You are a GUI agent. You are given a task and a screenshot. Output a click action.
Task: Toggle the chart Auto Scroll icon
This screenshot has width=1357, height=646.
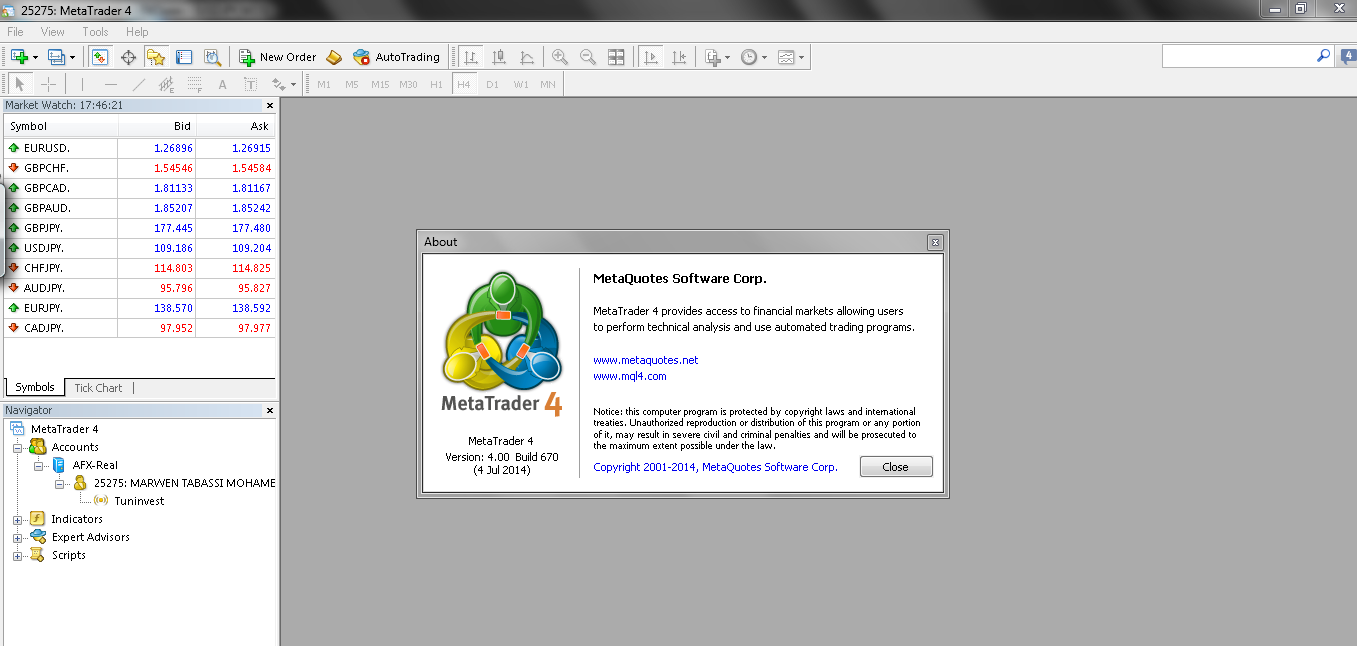pos(651,57)
